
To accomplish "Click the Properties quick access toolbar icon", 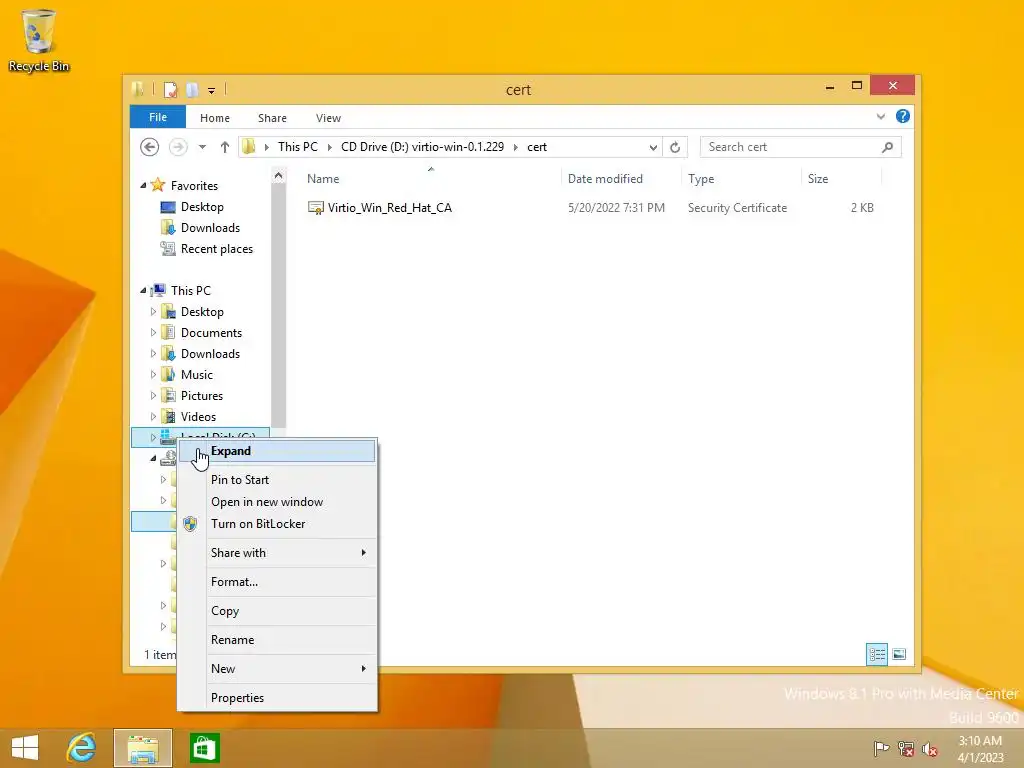I will click(x=170, y=89).
